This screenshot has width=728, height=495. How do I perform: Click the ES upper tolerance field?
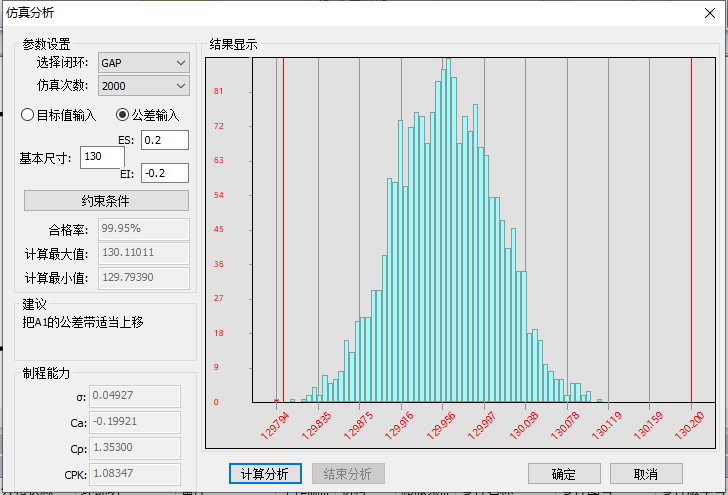click(x=164, y=141)
